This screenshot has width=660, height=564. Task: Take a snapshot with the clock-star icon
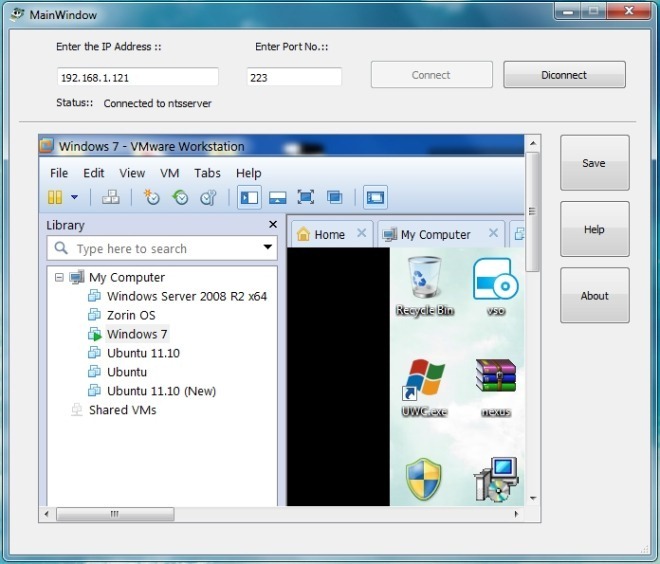[x=152, y=197]
